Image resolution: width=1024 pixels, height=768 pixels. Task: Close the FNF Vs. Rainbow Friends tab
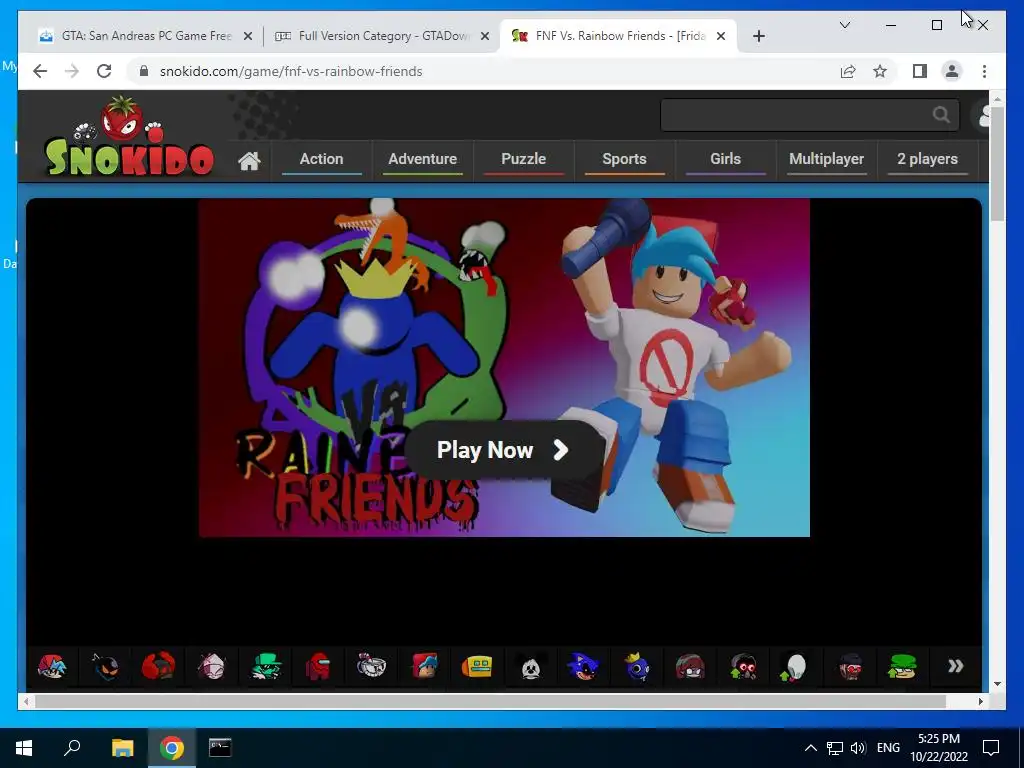(x=721, y=36)
